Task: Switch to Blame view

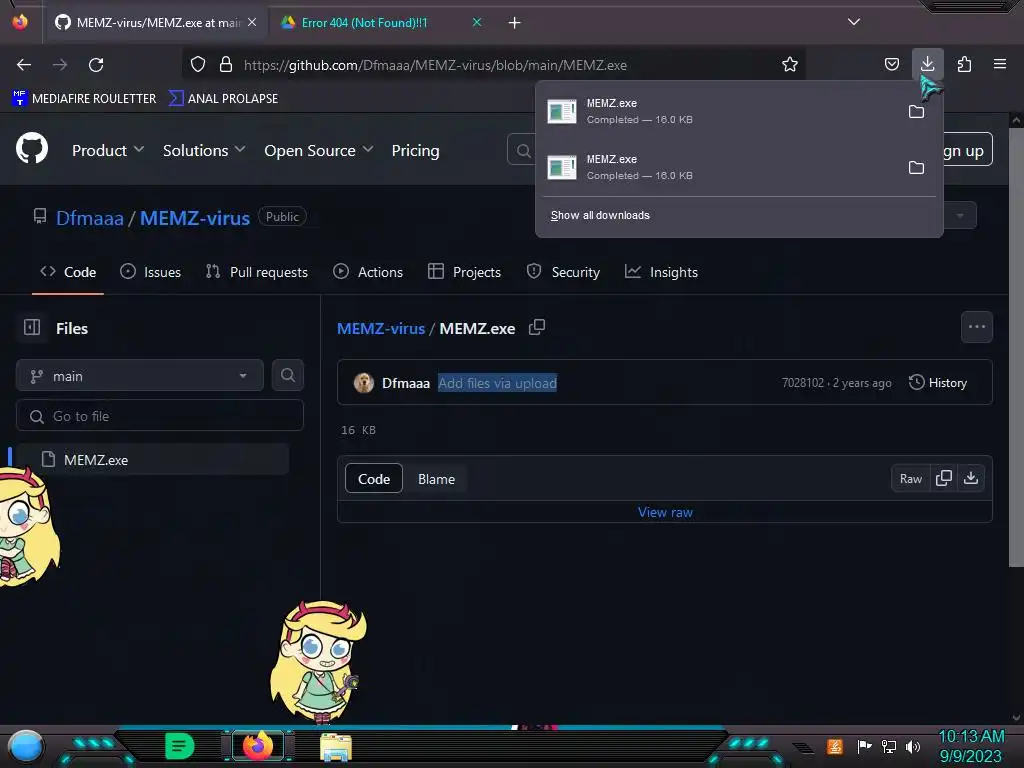Action: (x=436, y=479)
